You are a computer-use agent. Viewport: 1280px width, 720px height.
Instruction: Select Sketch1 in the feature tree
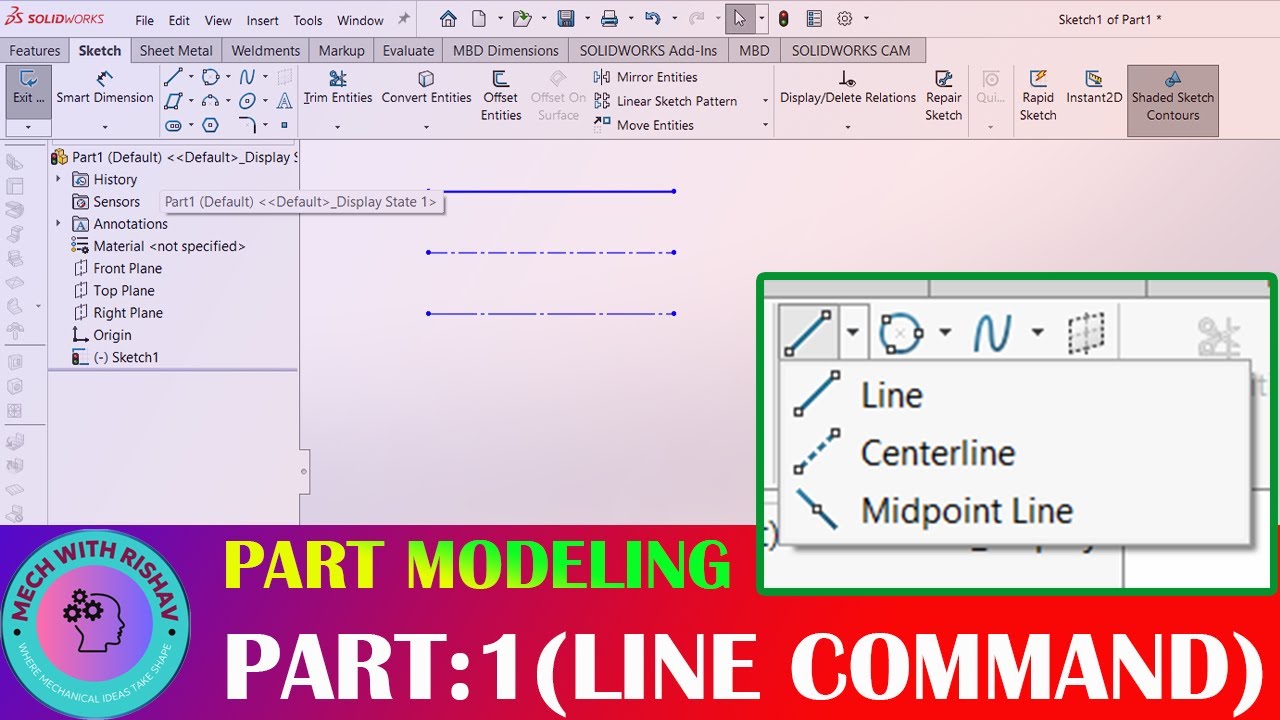[115, 357]
